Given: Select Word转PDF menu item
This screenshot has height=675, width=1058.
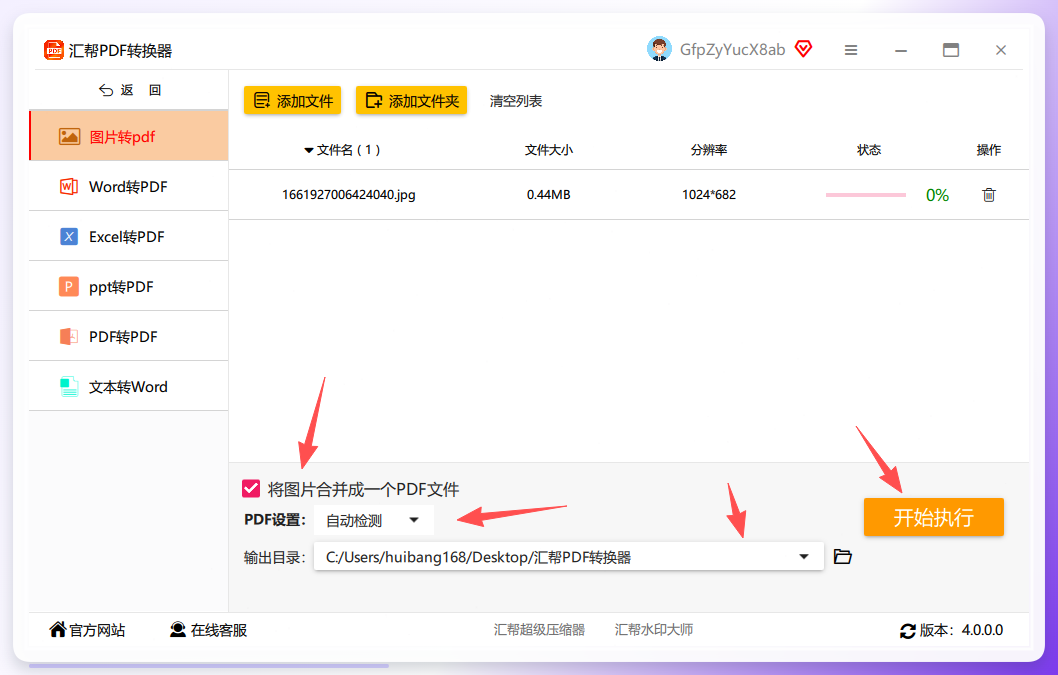Looking at the screenshot, I should coord(129,186).
